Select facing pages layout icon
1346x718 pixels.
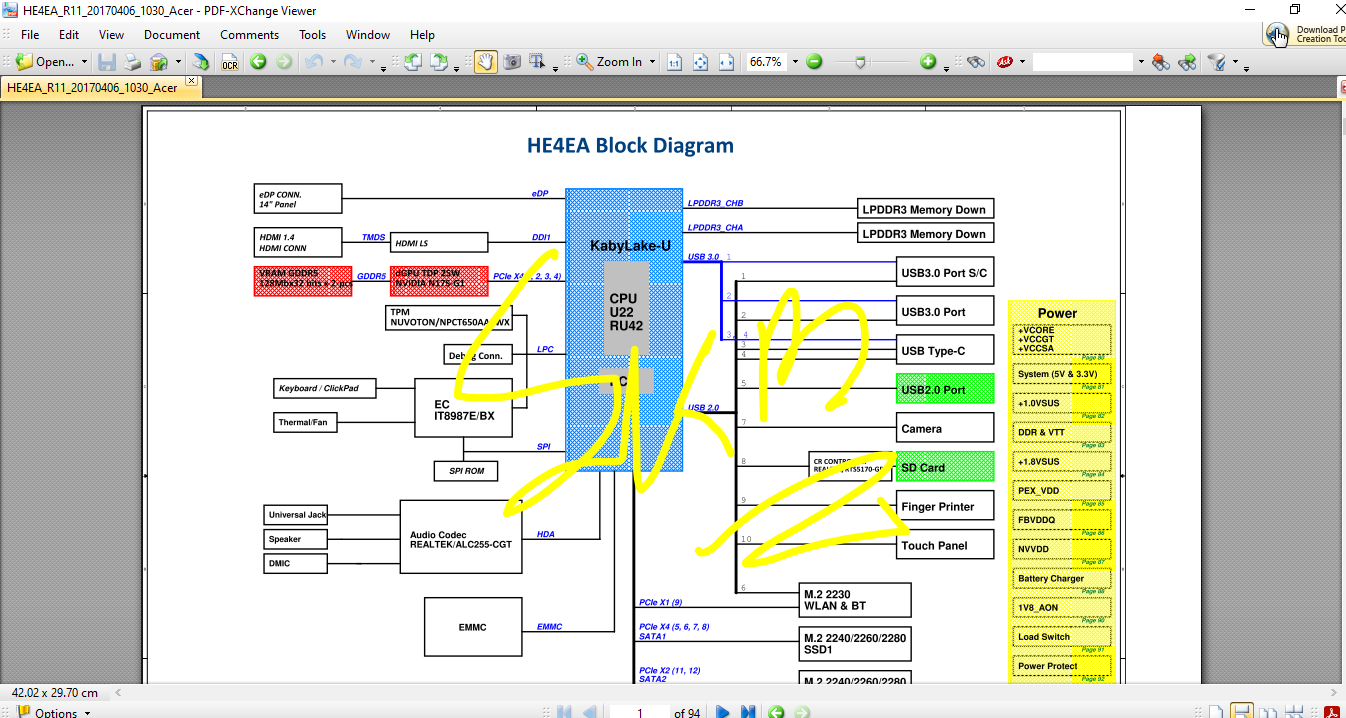click(x=1268, y=712)
